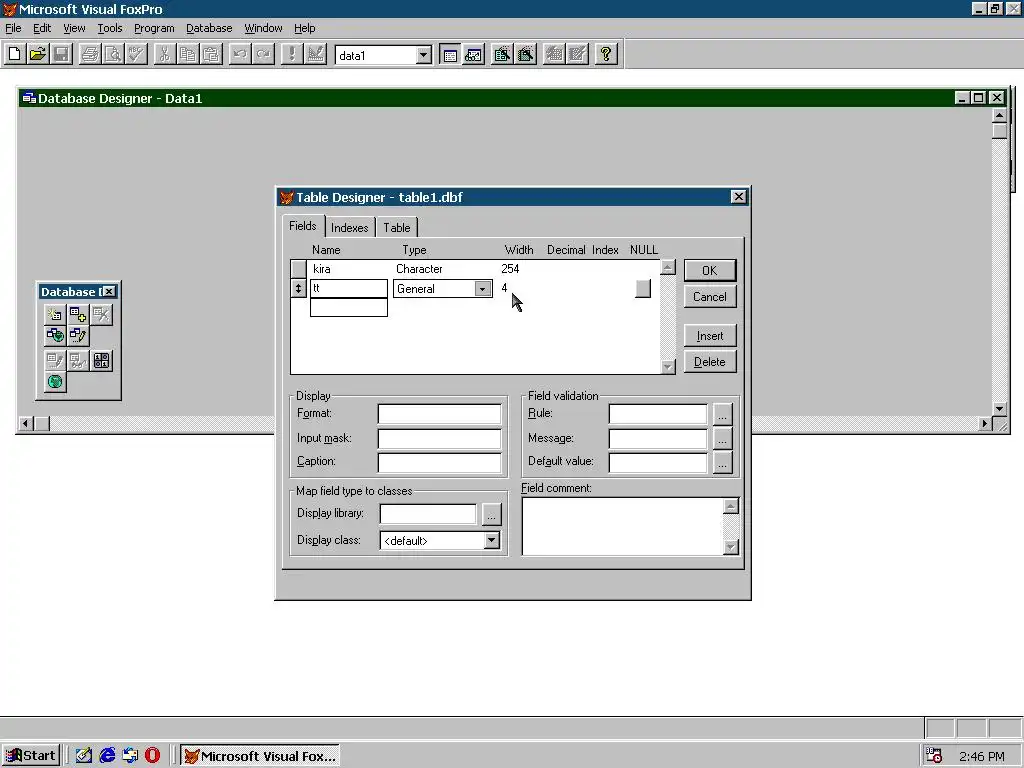Open the database selector dropdown showing data1
This screenshot has height=768, width=1024.
pos(423,55)
